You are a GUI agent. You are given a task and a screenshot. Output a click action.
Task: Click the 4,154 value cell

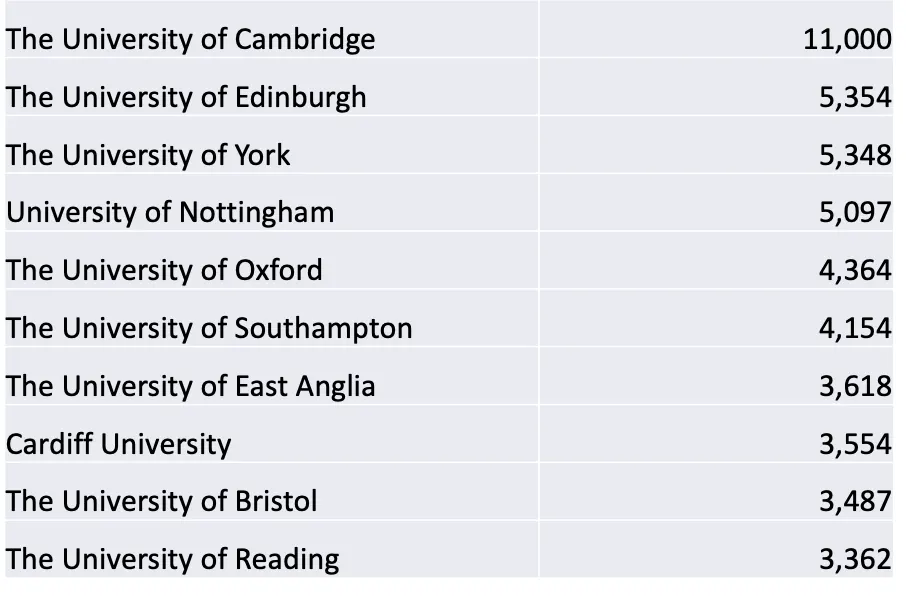(x=716, y=318)
